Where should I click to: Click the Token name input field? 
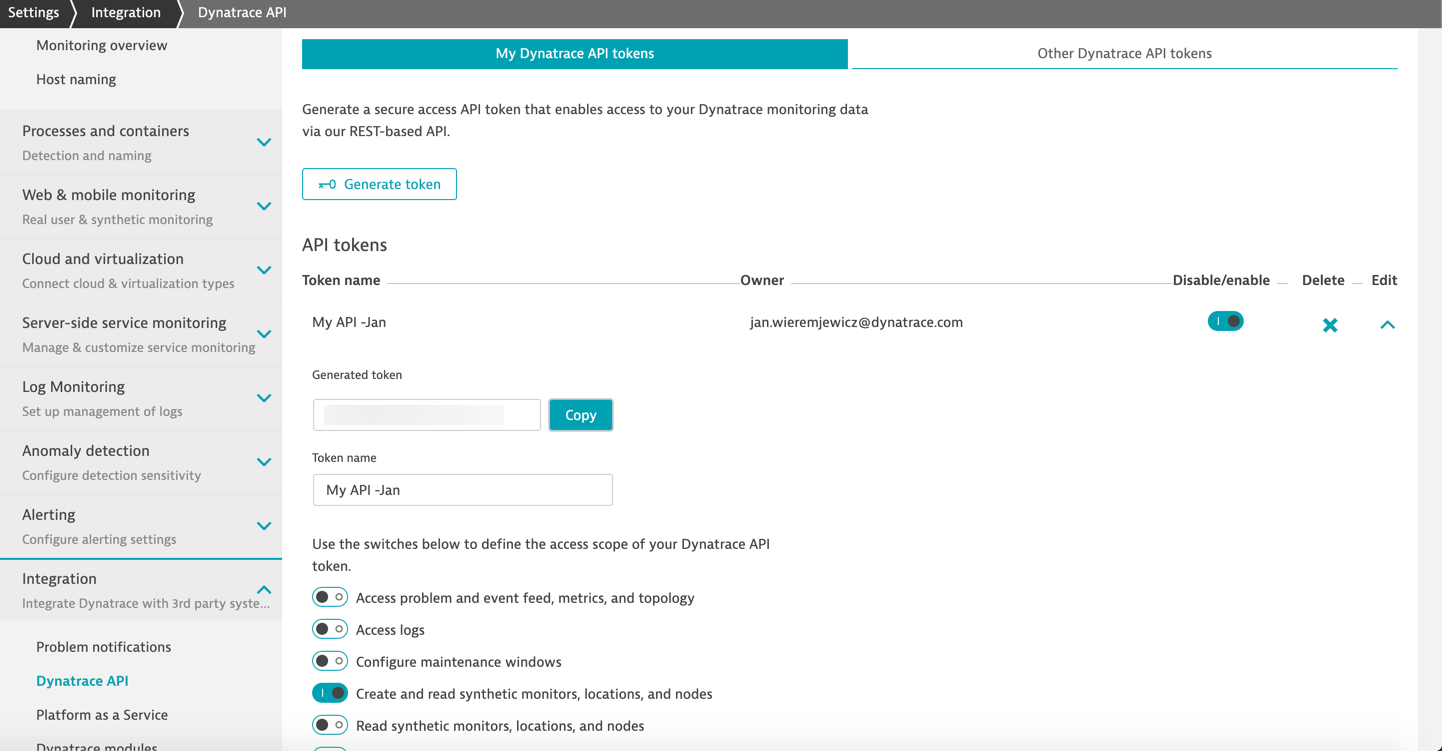pyautogui.click(x=462, y=490)
